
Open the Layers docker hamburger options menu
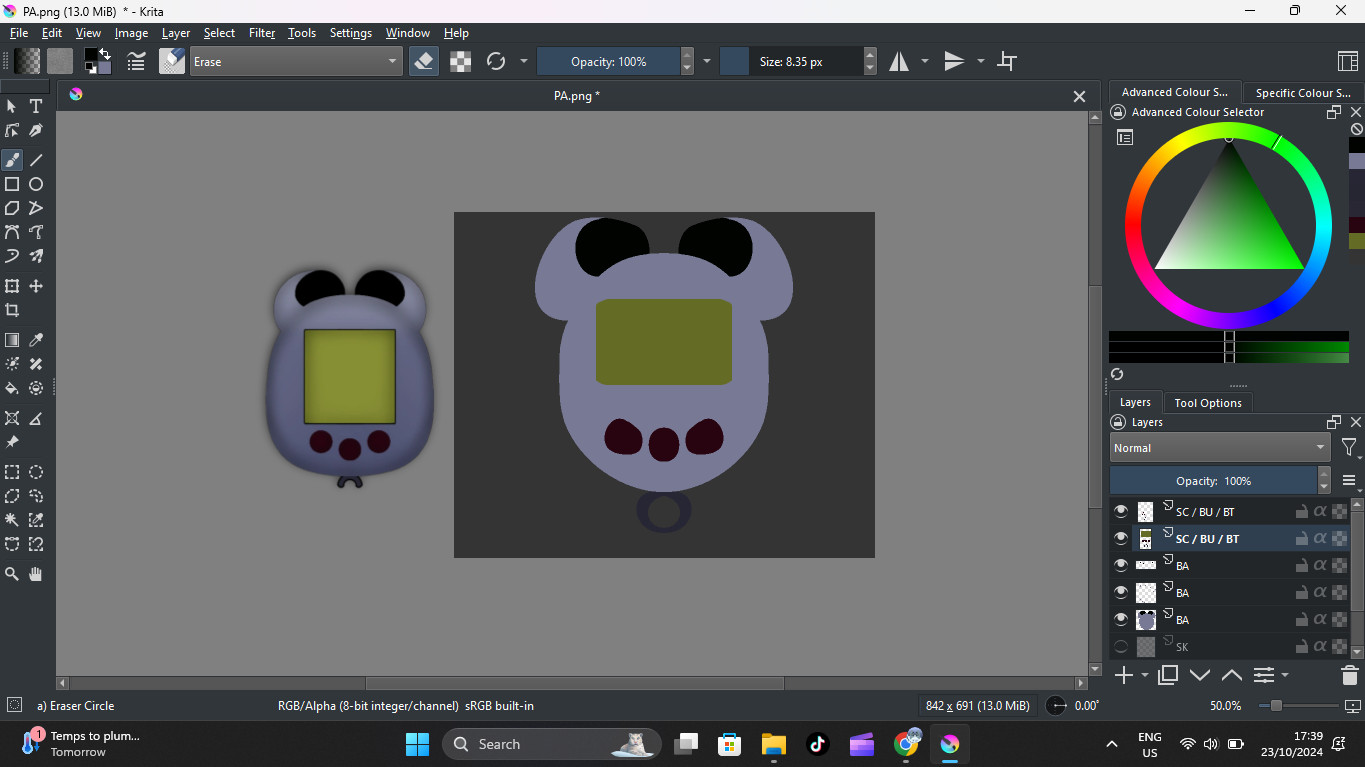(x=1349, y=481)
